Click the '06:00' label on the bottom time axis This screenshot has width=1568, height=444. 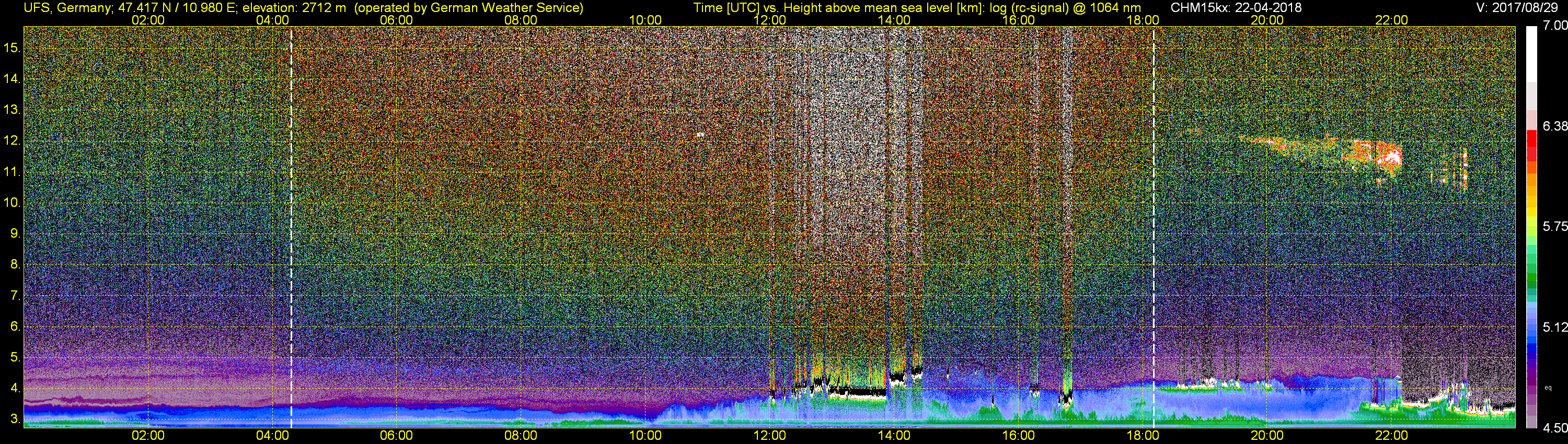point(396,436)
